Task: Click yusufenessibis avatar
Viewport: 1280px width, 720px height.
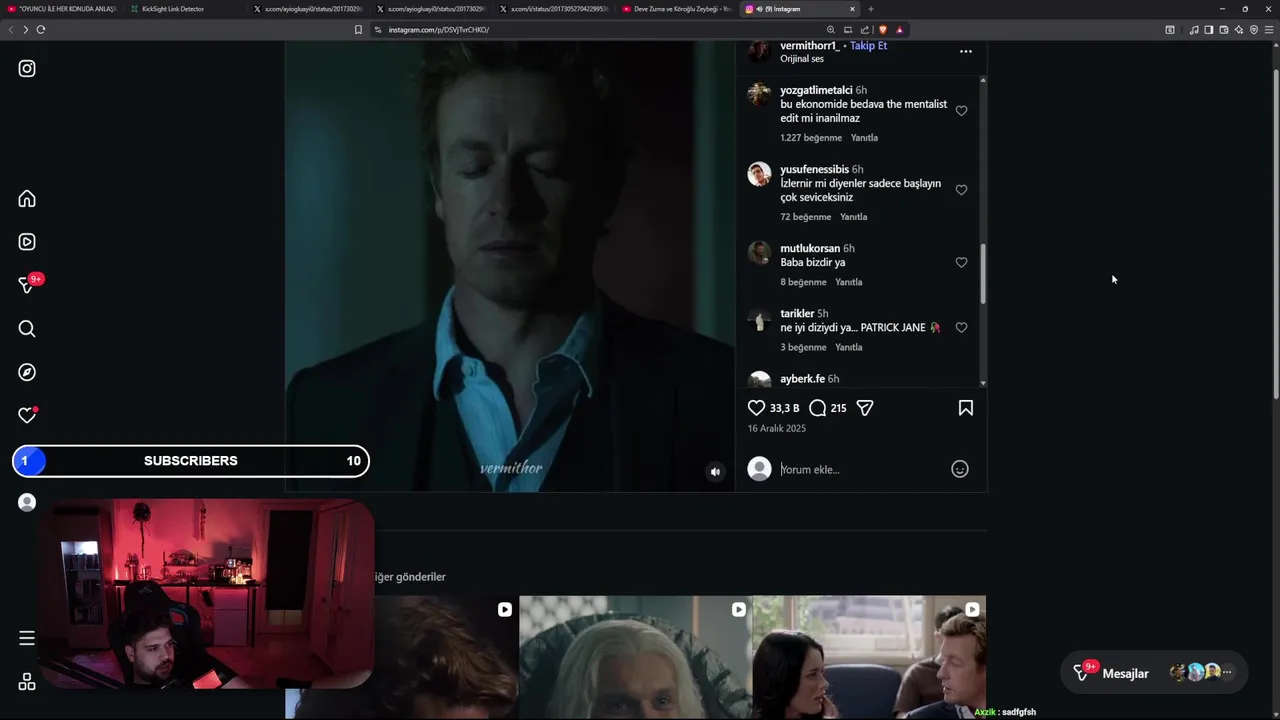Action: [760, 174]
